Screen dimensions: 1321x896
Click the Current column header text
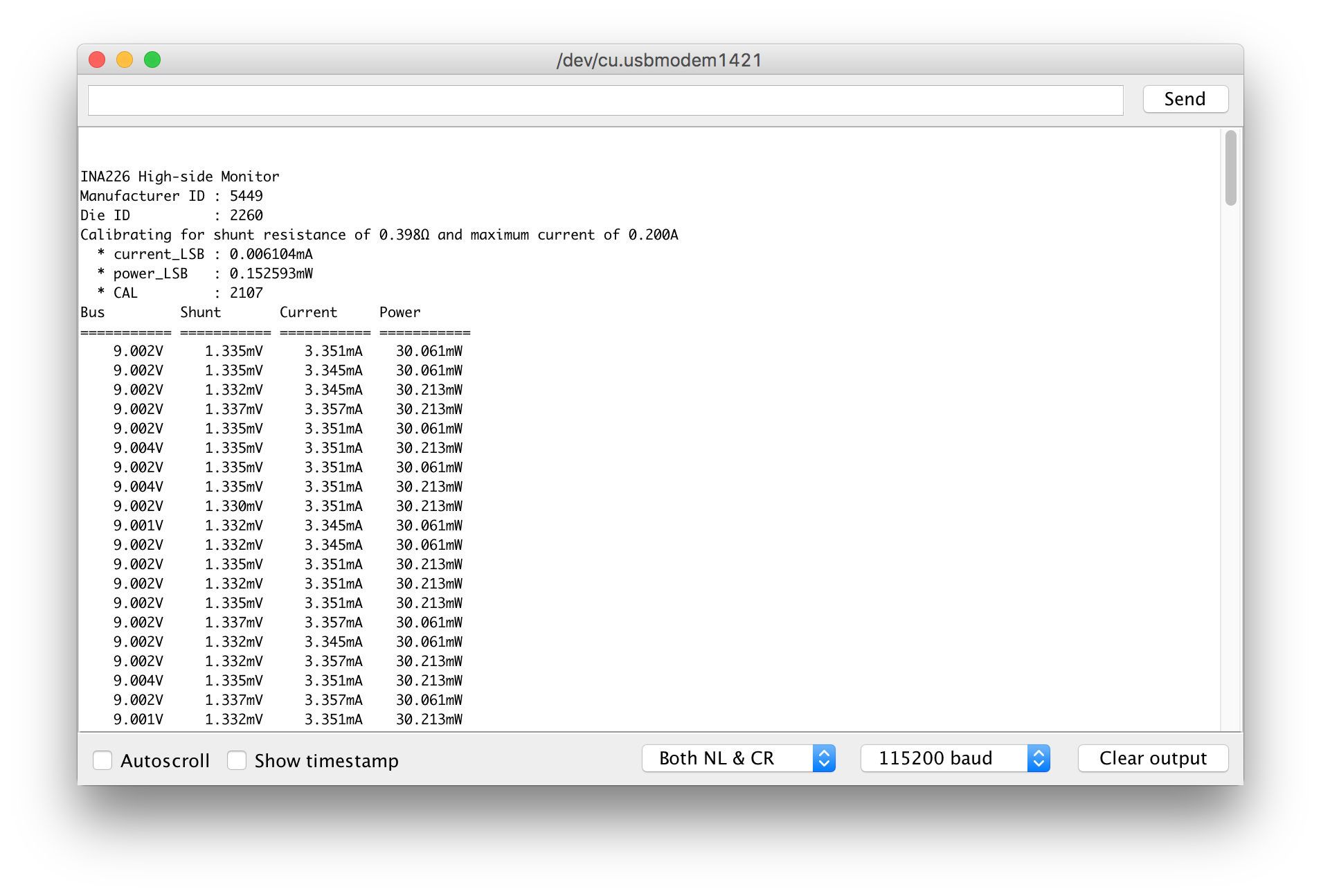(x=308, y=312)
